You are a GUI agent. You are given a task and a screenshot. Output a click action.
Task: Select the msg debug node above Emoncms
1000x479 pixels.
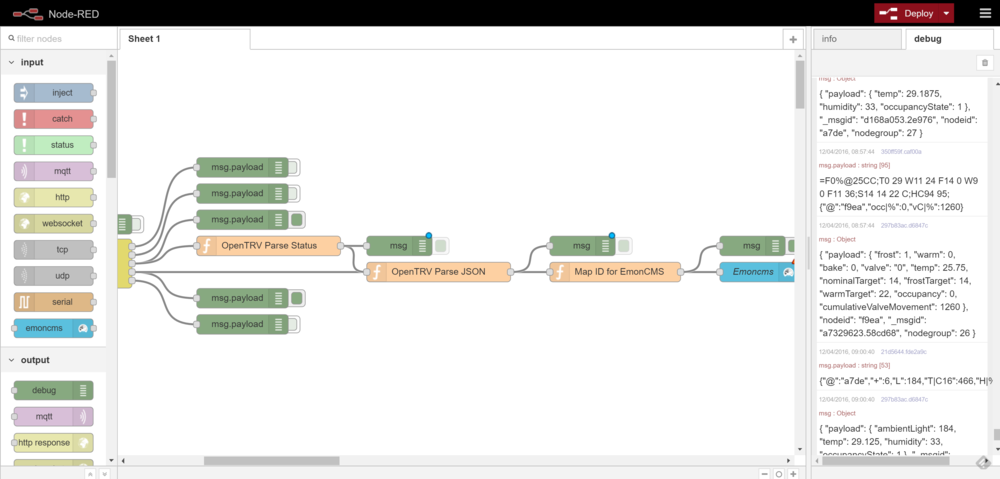coord(753,246)
